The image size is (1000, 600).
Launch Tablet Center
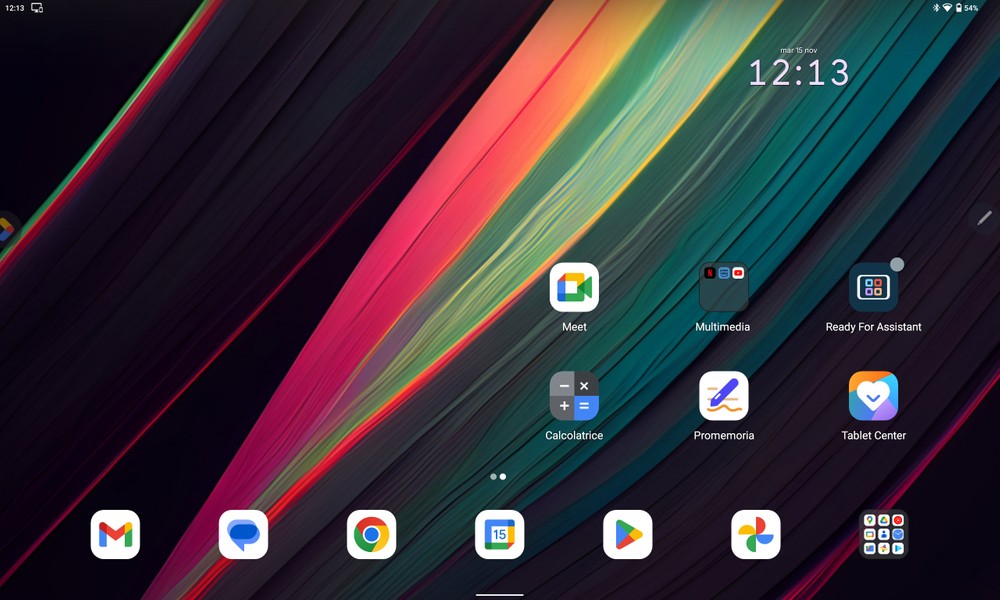[x=873, y=395]
